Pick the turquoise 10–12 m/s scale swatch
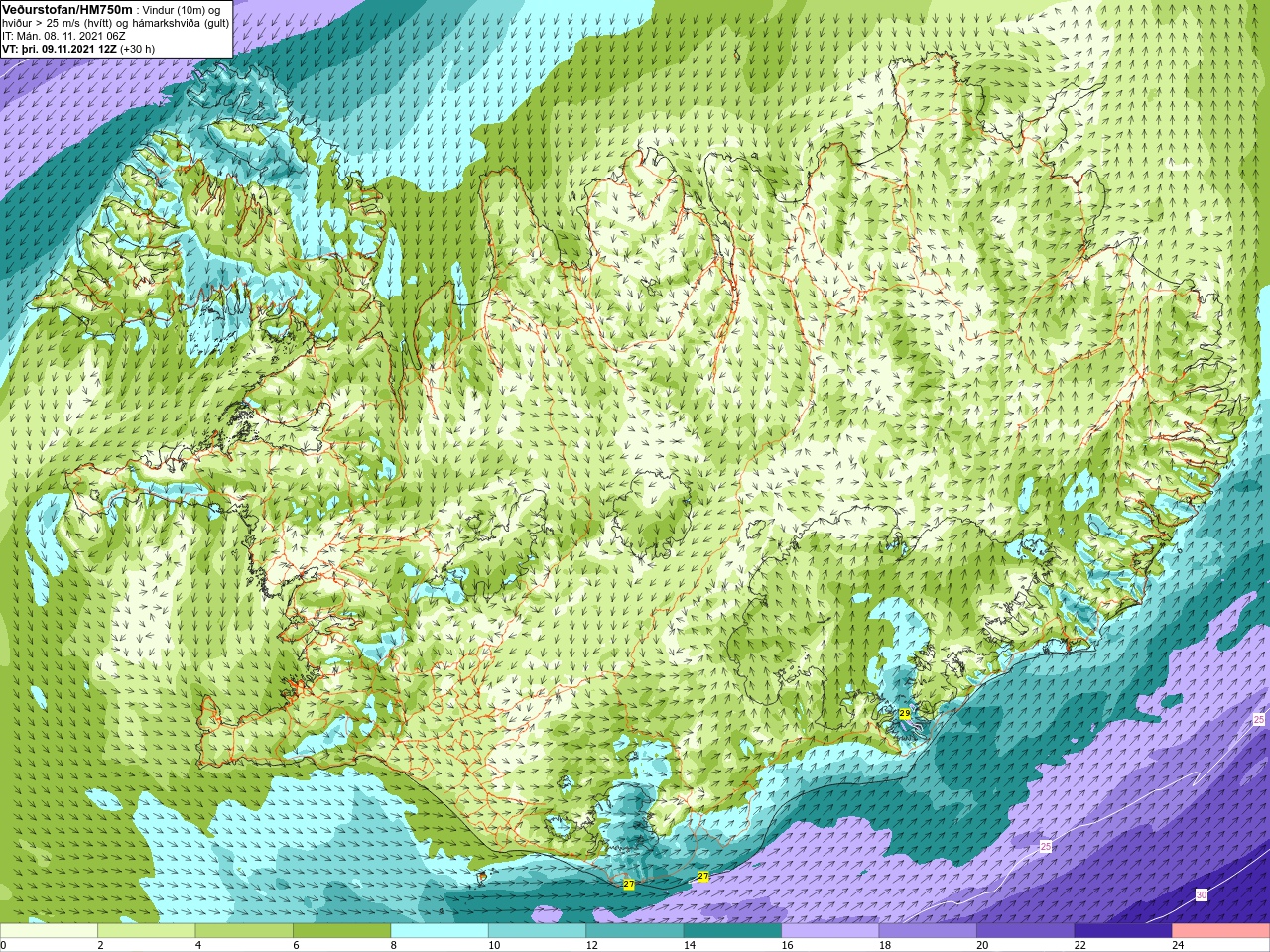The width and height of the screenshot is (1270, 952). coord(537,931)
